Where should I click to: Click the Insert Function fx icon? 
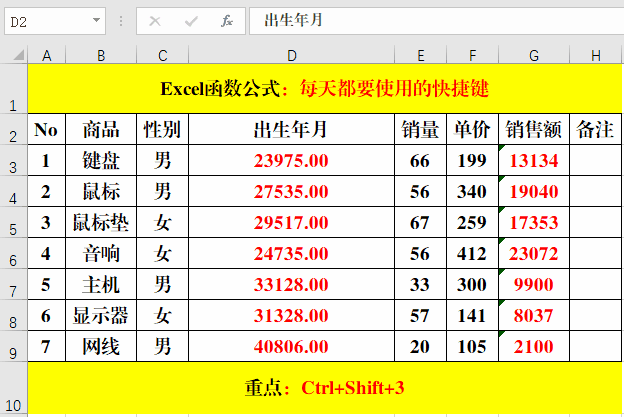tap(227, 20)
